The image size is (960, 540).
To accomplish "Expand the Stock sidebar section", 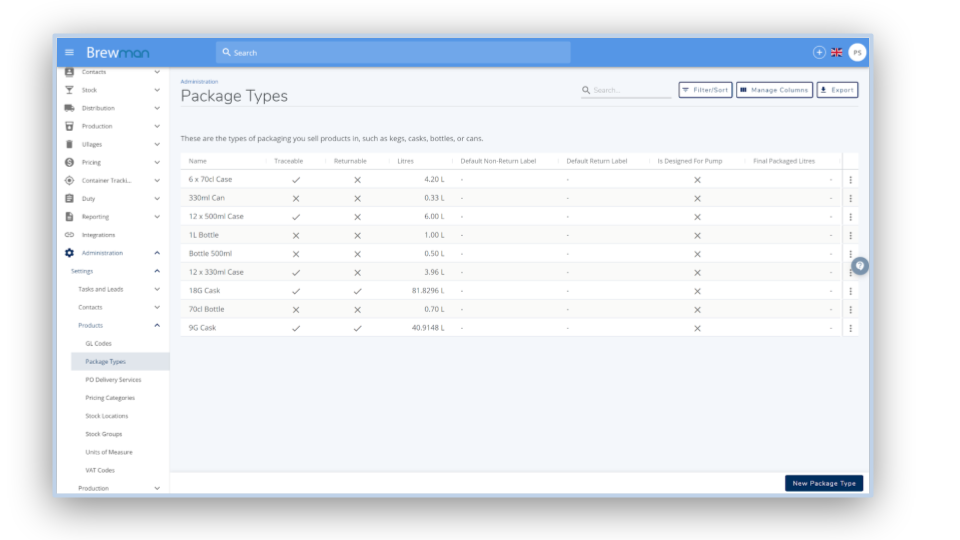I will [x=157, y=90].
